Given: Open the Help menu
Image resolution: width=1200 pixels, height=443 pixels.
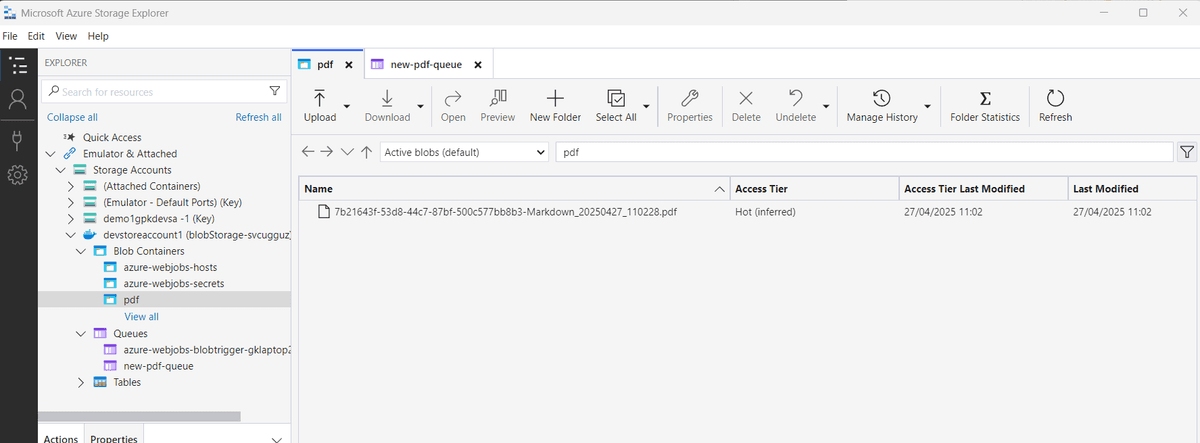Looking at the screenshot, I should click(98, 36).
